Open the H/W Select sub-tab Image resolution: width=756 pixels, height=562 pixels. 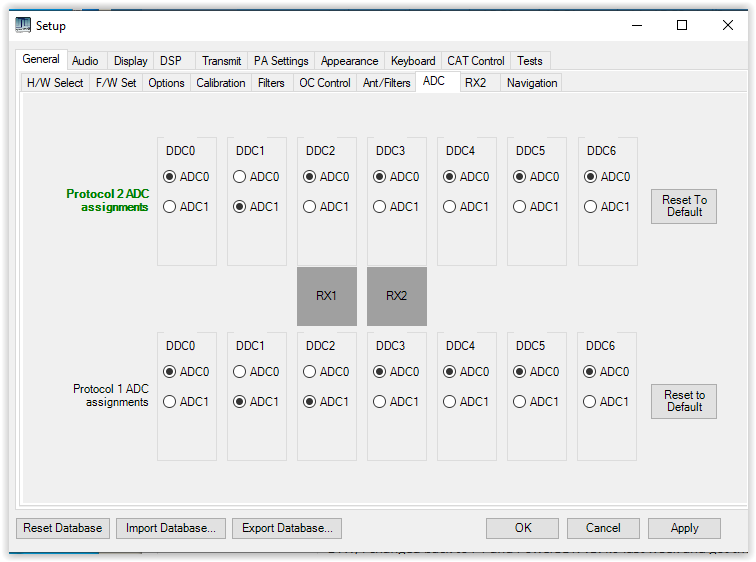tap(55, 83)
